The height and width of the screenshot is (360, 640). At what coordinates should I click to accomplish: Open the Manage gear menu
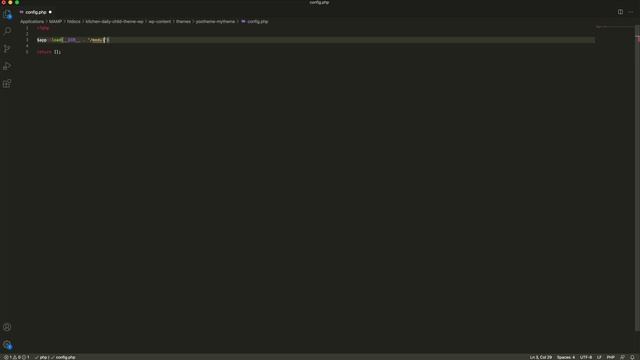[x=7, y=345]
